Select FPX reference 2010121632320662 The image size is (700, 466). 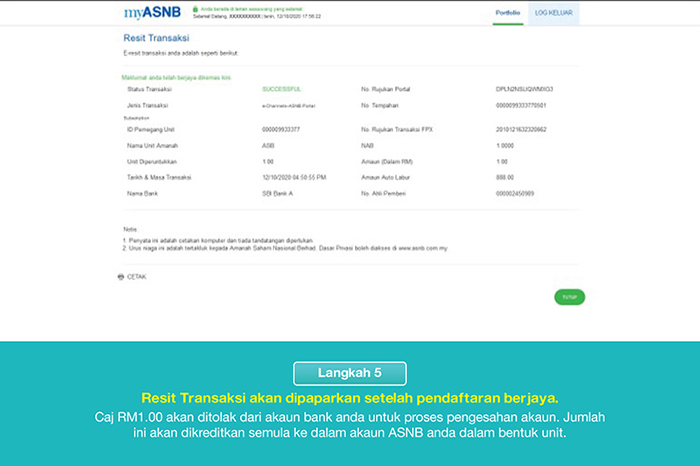pyautogui.click(x=521, y=129)
